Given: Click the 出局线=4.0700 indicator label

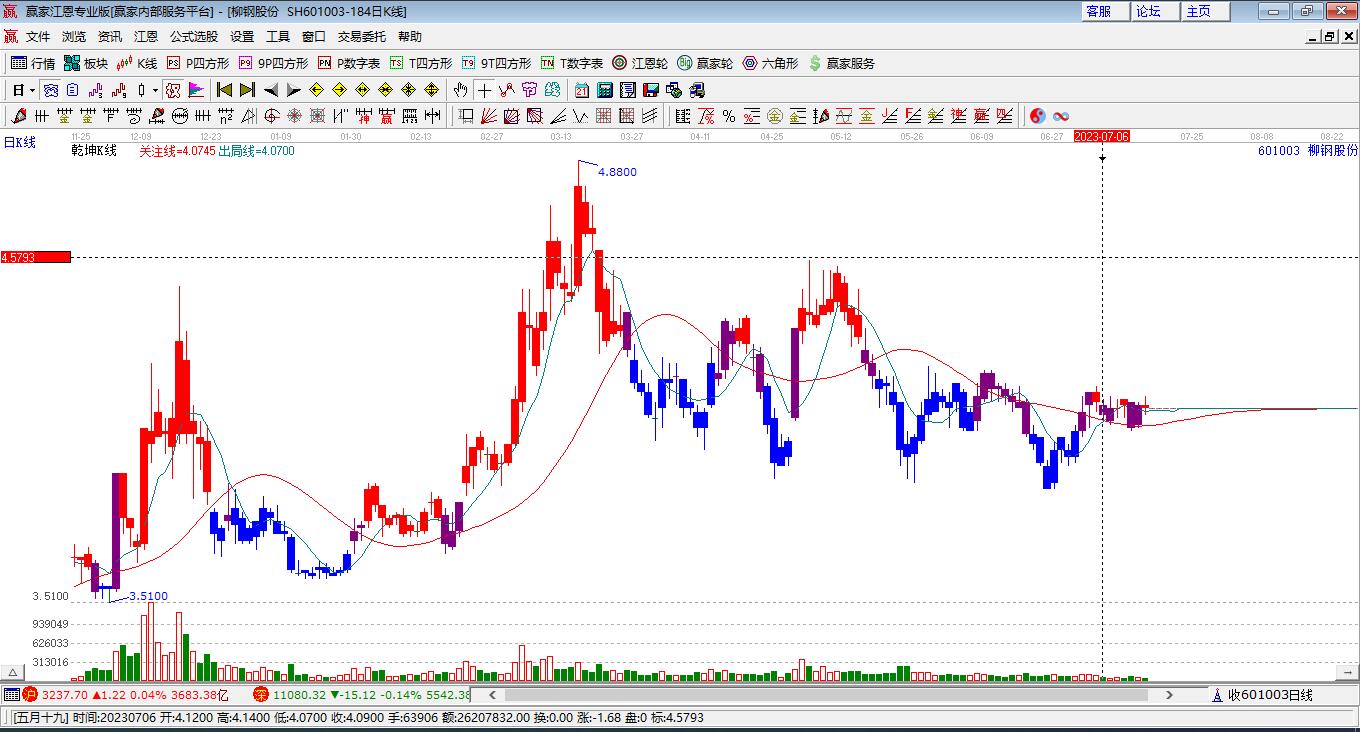Looking at the screenshot, I should pos(257,151).
